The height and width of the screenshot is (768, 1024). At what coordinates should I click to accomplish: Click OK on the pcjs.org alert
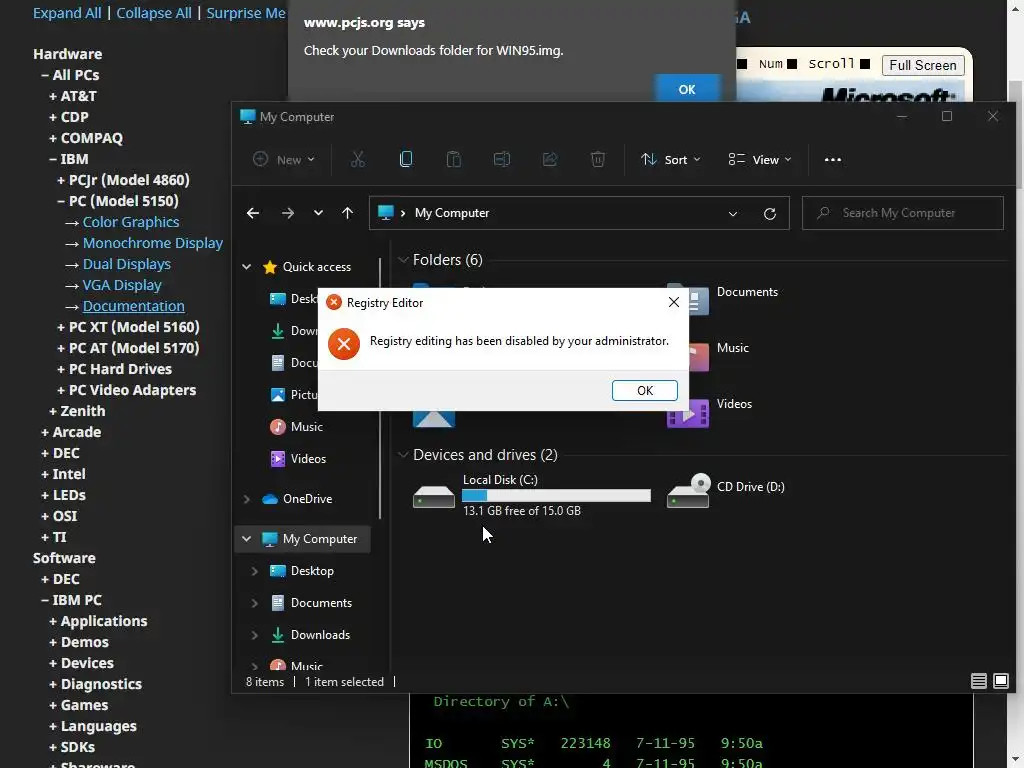pyautogui.click(x=687, y=89)
